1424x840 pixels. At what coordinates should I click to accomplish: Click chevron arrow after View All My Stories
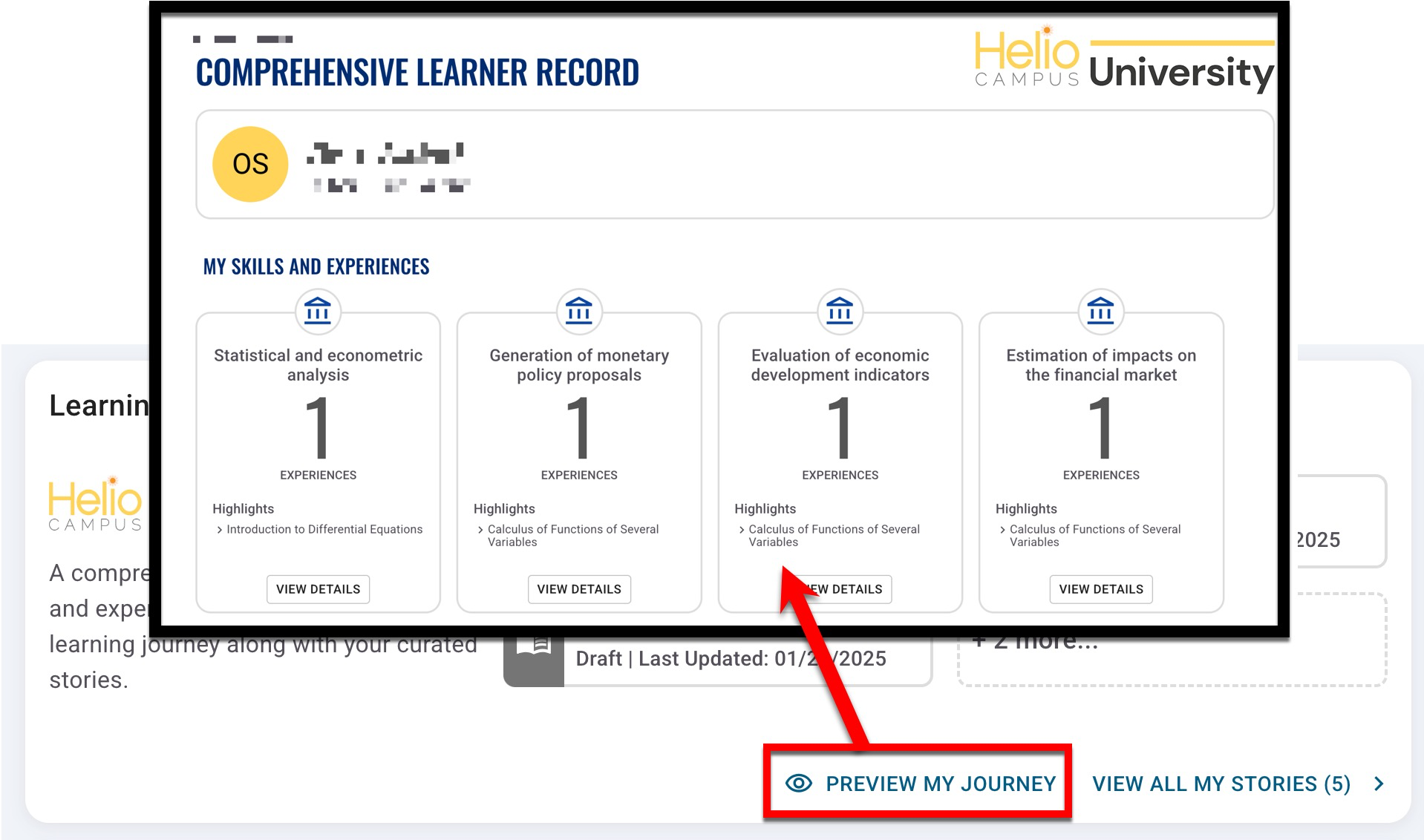point(1379,784)
